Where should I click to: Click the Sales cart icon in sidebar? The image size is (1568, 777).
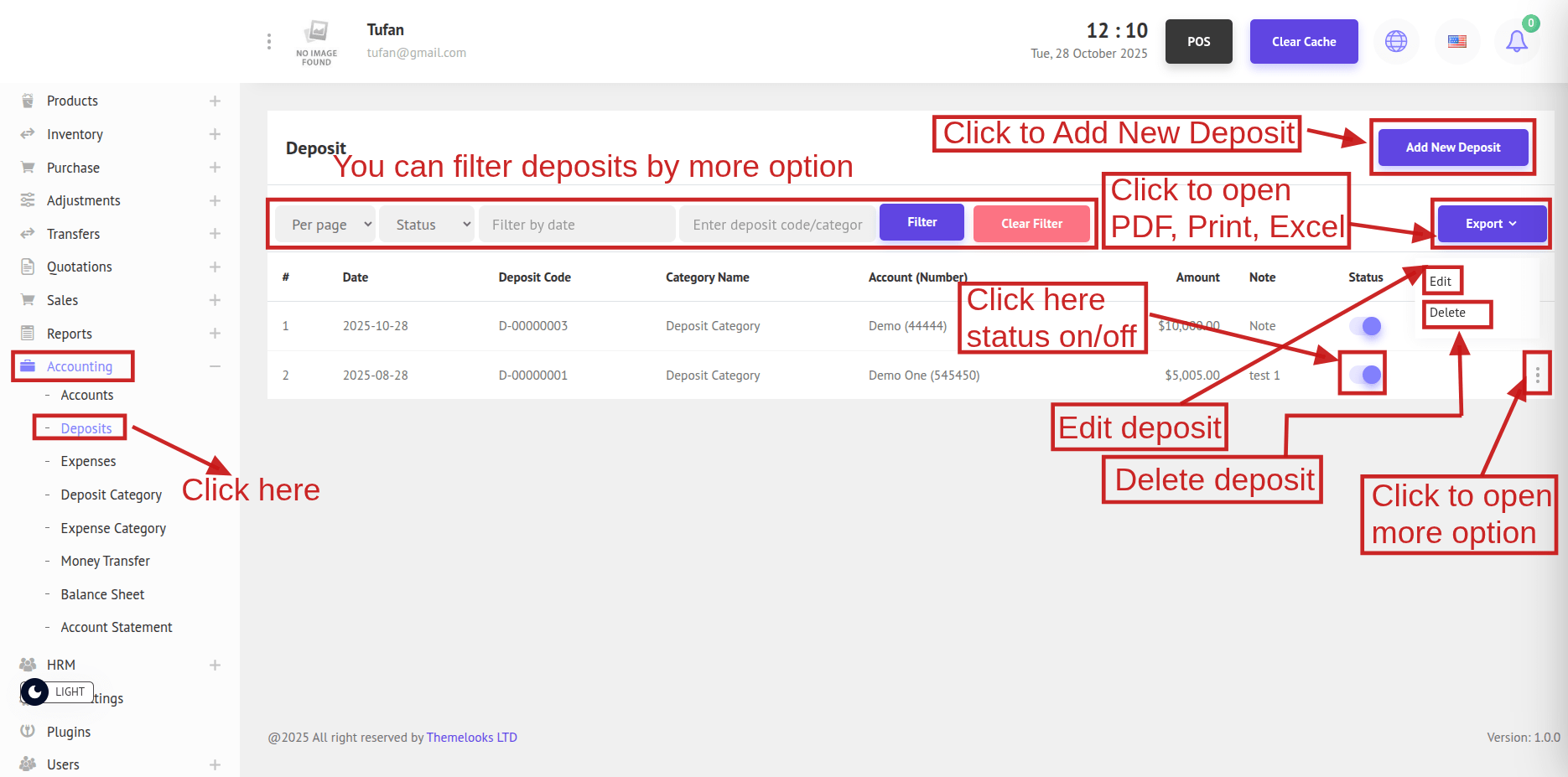(x=28, y=299)
